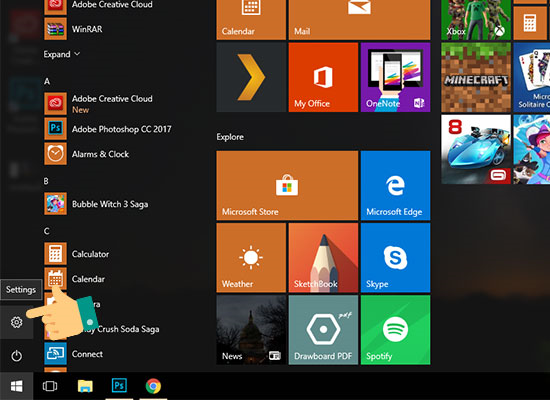
Task: Launch File Explorer from taskbar
Action: coord(85,386)
